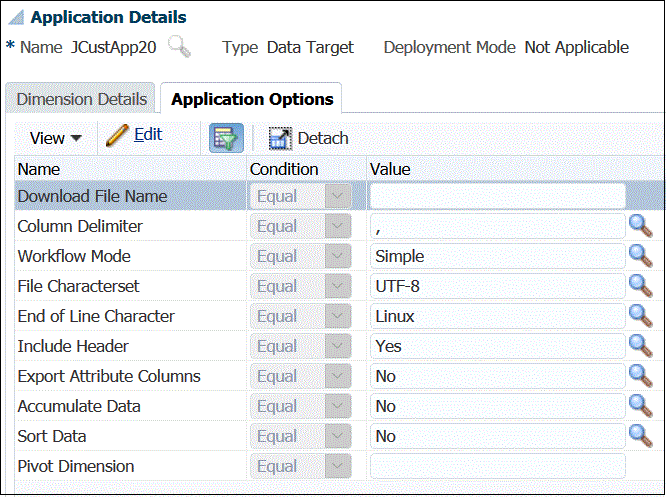666x497 pixels.
Task: Expand the View dropdown menu
Action: 55,138
